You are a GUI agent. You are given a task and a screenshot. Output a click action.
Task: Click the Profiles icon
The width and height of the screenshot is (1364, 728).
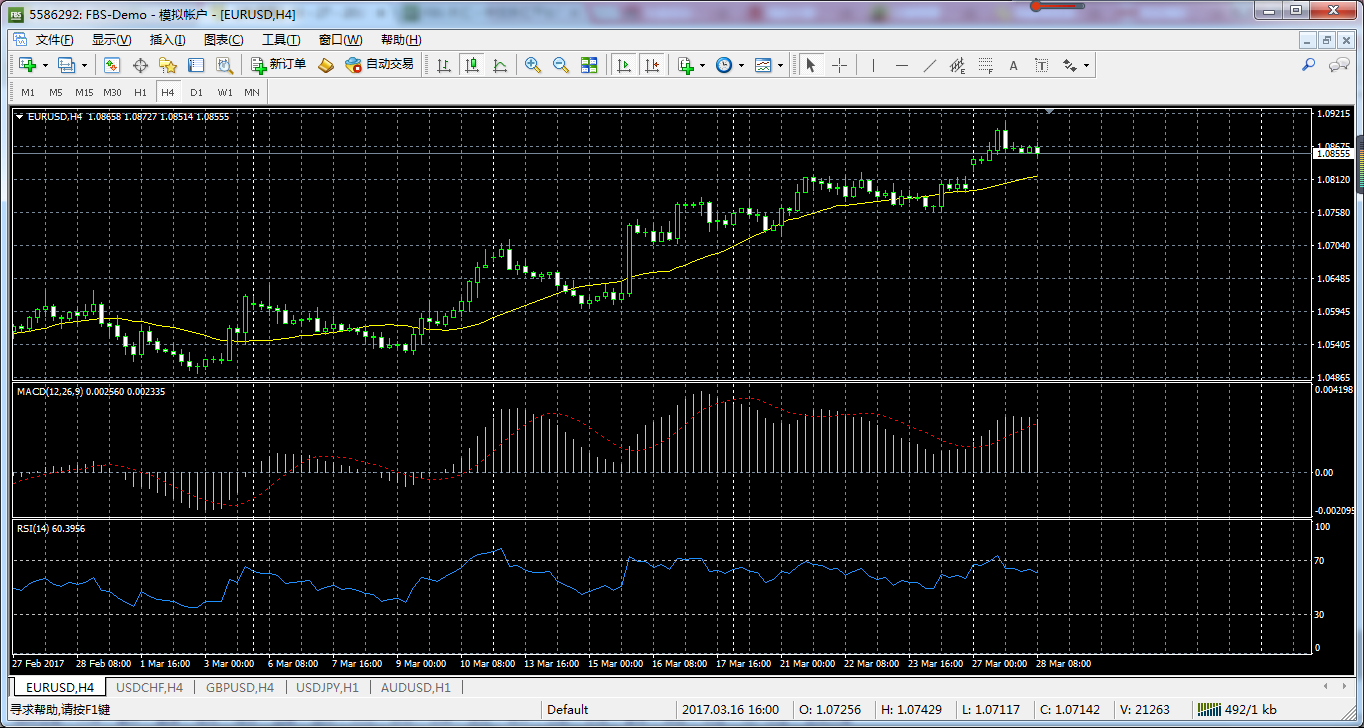coord(66,65)
